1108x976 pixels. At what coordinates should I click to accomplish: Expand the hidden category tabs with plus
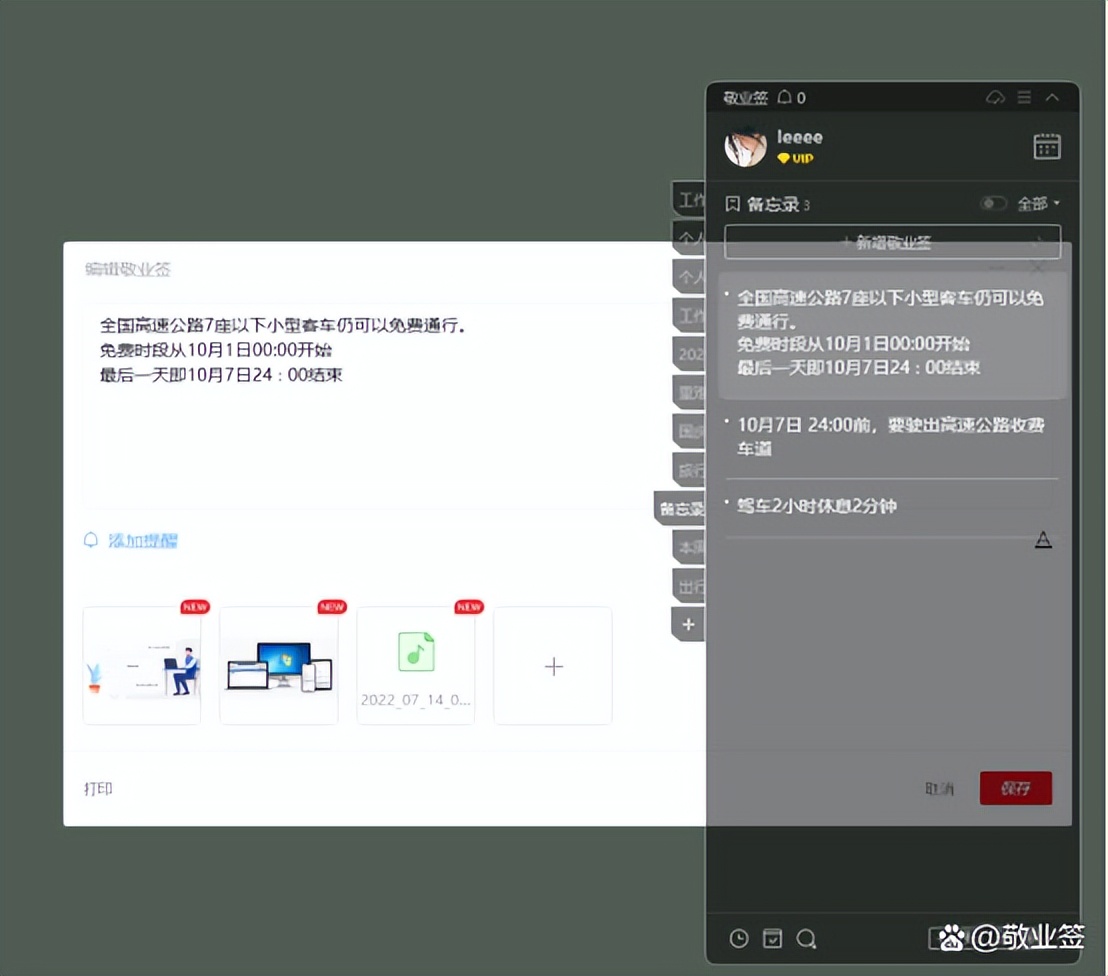click(x=688, y=624)
